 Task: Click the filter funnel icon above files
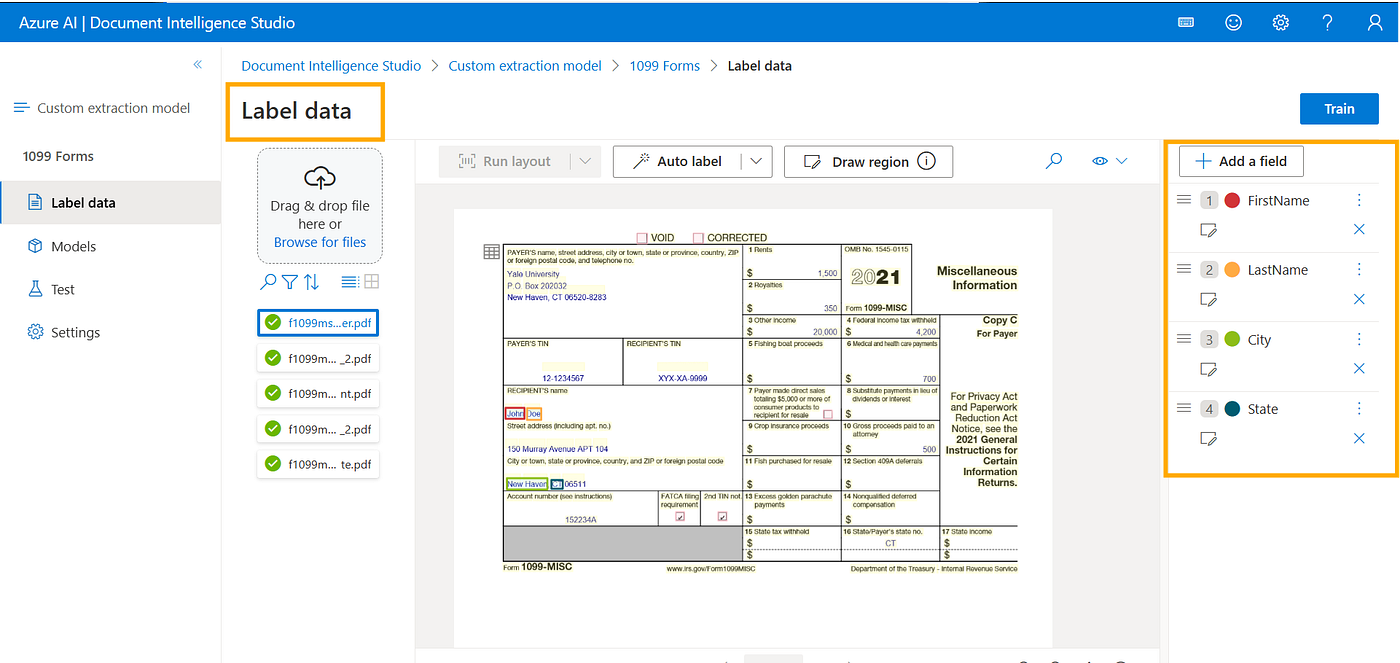point(290,282)
